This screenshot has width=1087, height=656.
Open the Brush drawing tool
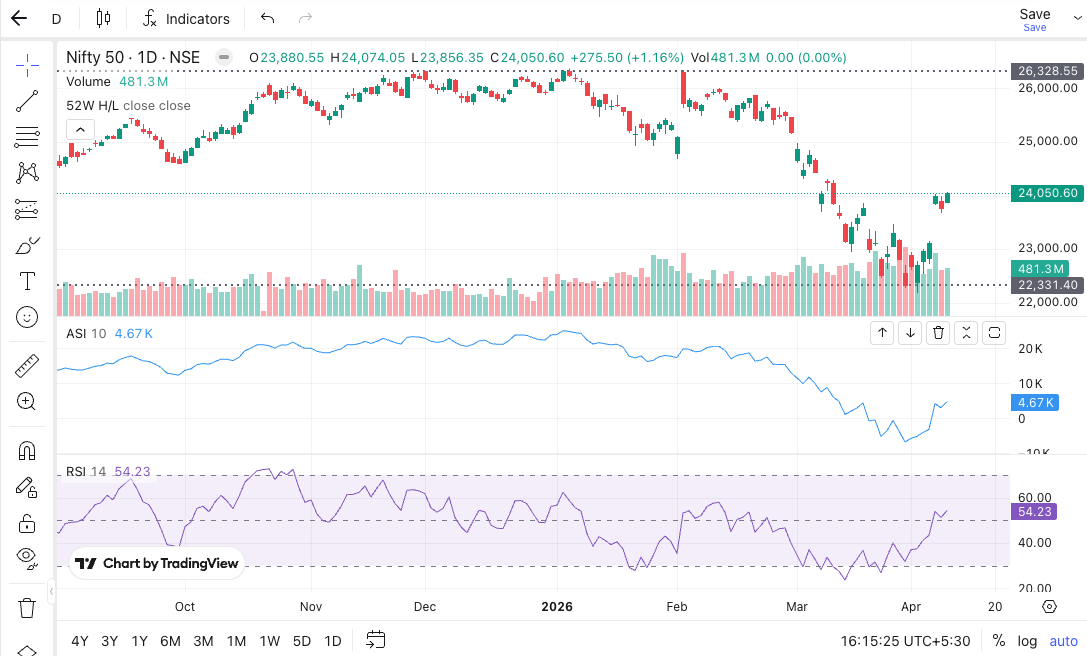pyautogui.click(x=27, y=244)
